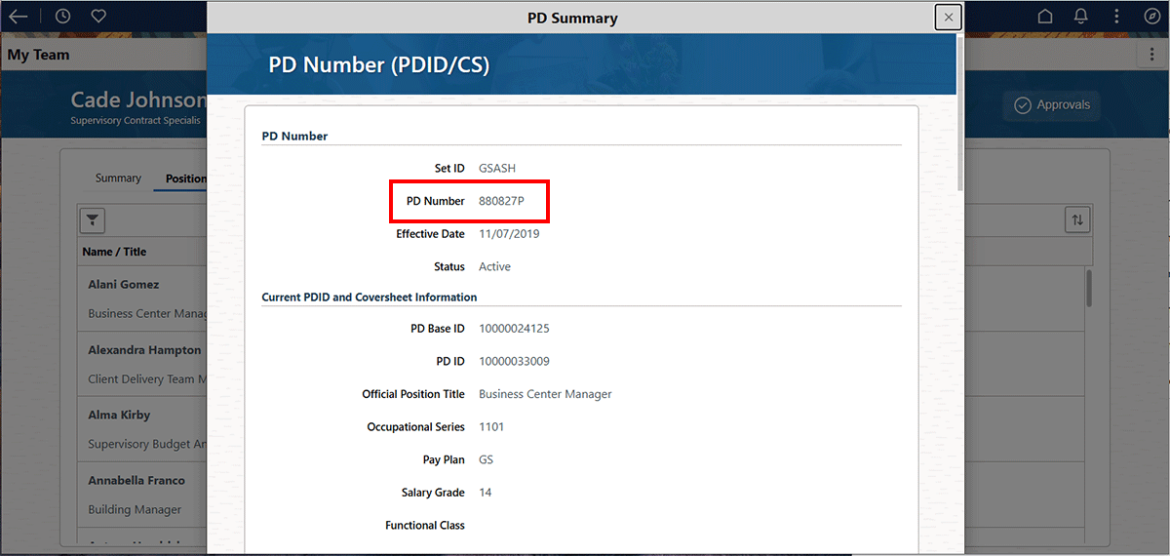Click the Cade Johnson name header
Viewport: 1170px width, 556px height.
tap(139, 100)
